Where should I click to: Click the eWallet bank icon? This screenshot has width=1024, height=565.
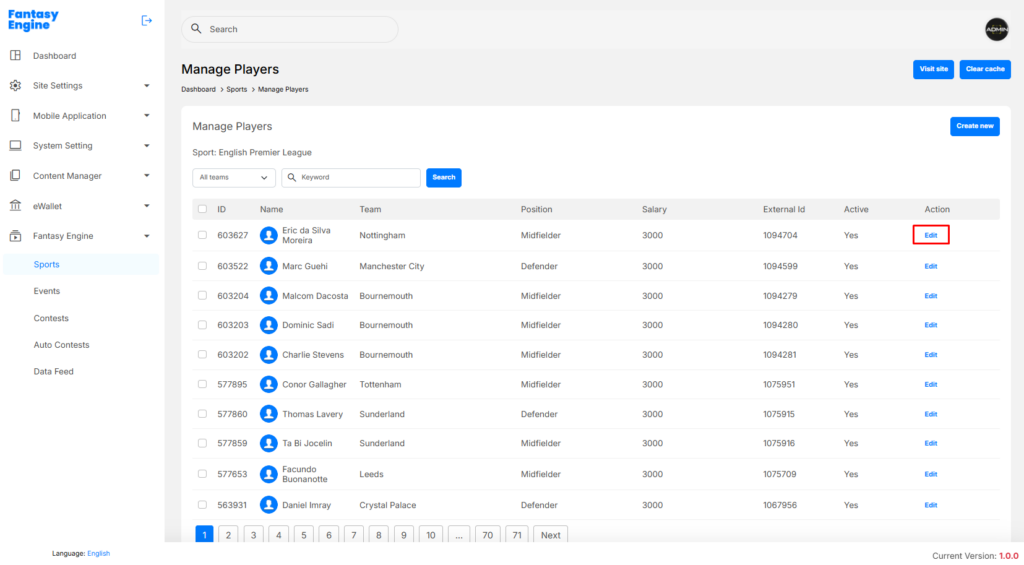pyautogui.click(x=15, y=206)
